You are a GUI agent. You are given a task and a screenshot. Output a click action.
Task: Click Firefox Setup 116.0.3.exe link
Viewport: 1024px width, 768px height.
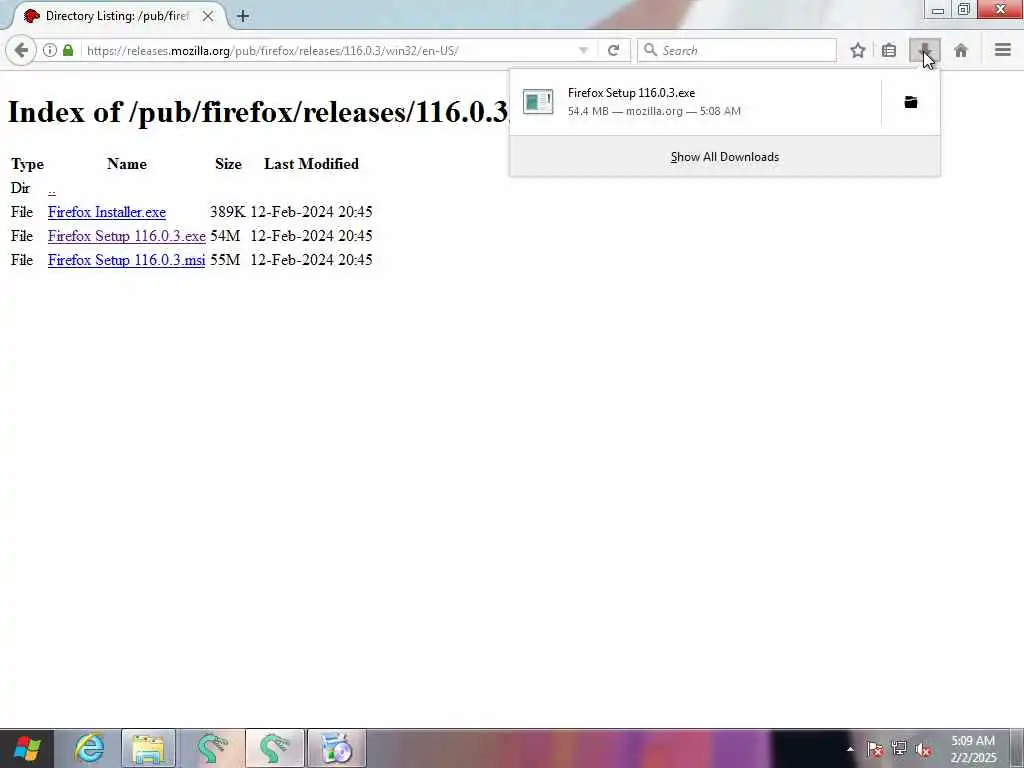[x=127, y=236]
